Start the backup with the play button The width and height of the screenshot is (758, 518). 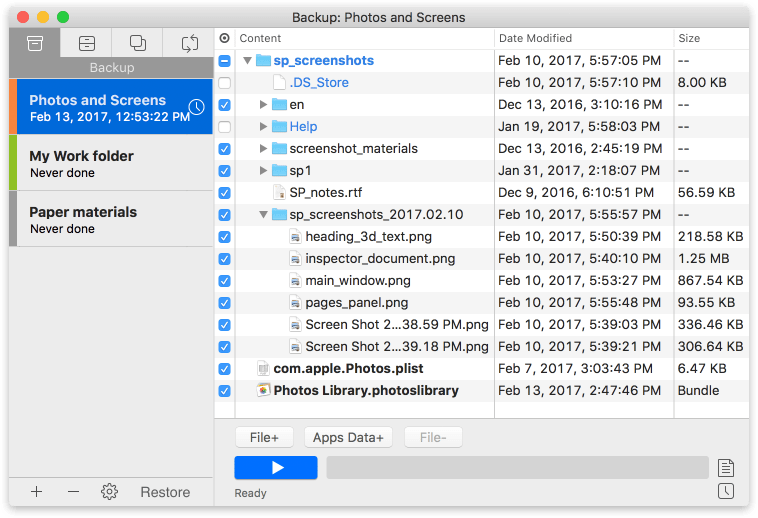(276, 468)
